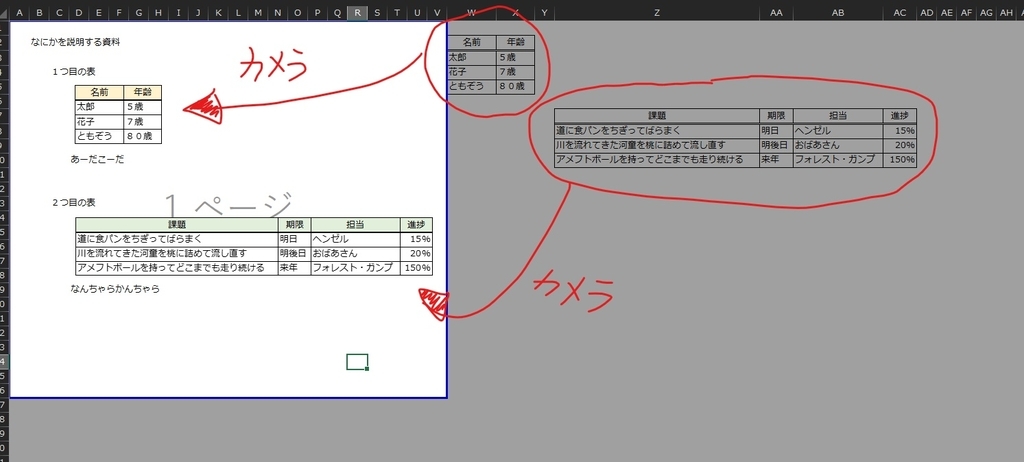Screen dimensions: 1024x462
Task: Select column AB header
Action: click(x=838, y=12)
